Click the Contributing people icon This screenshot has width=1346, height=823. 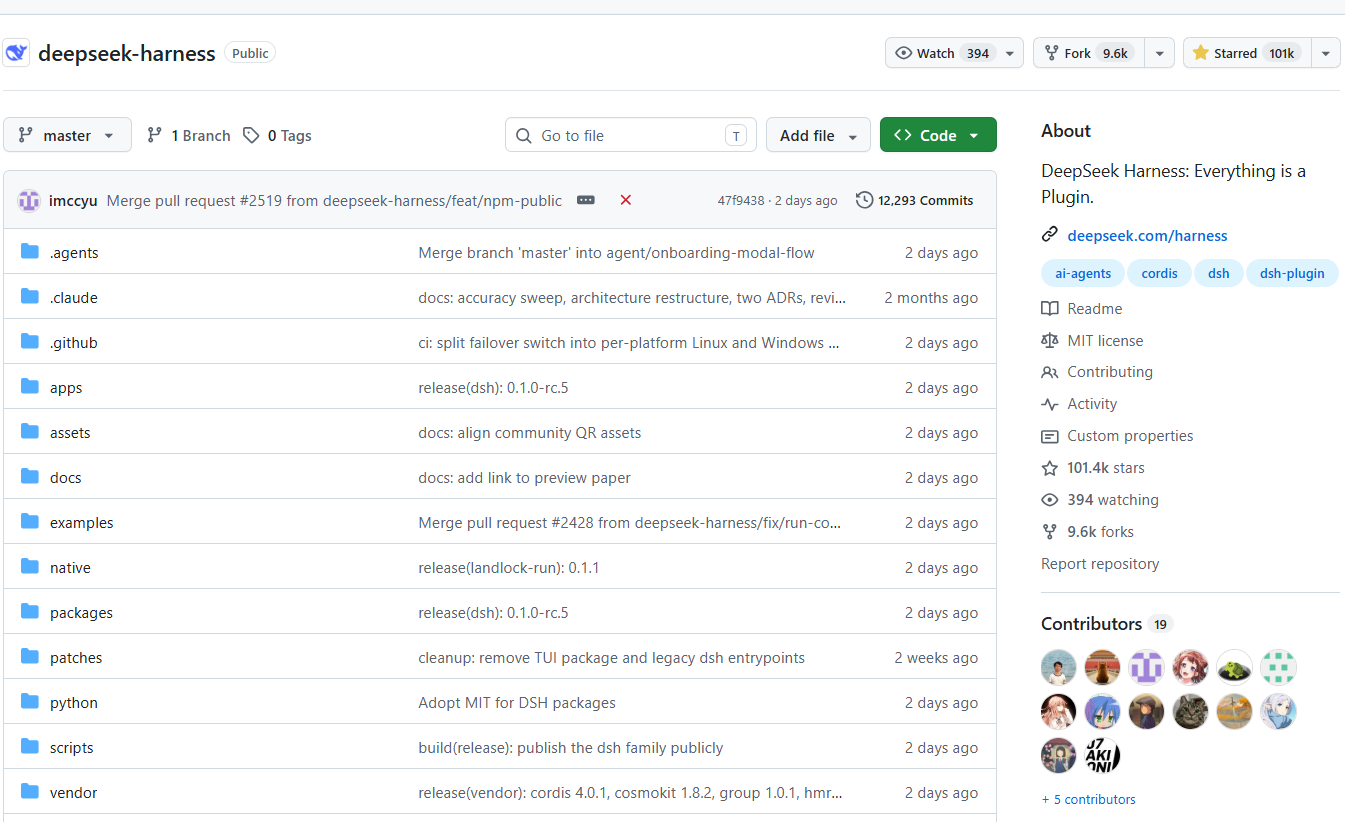pos(1049,372)
